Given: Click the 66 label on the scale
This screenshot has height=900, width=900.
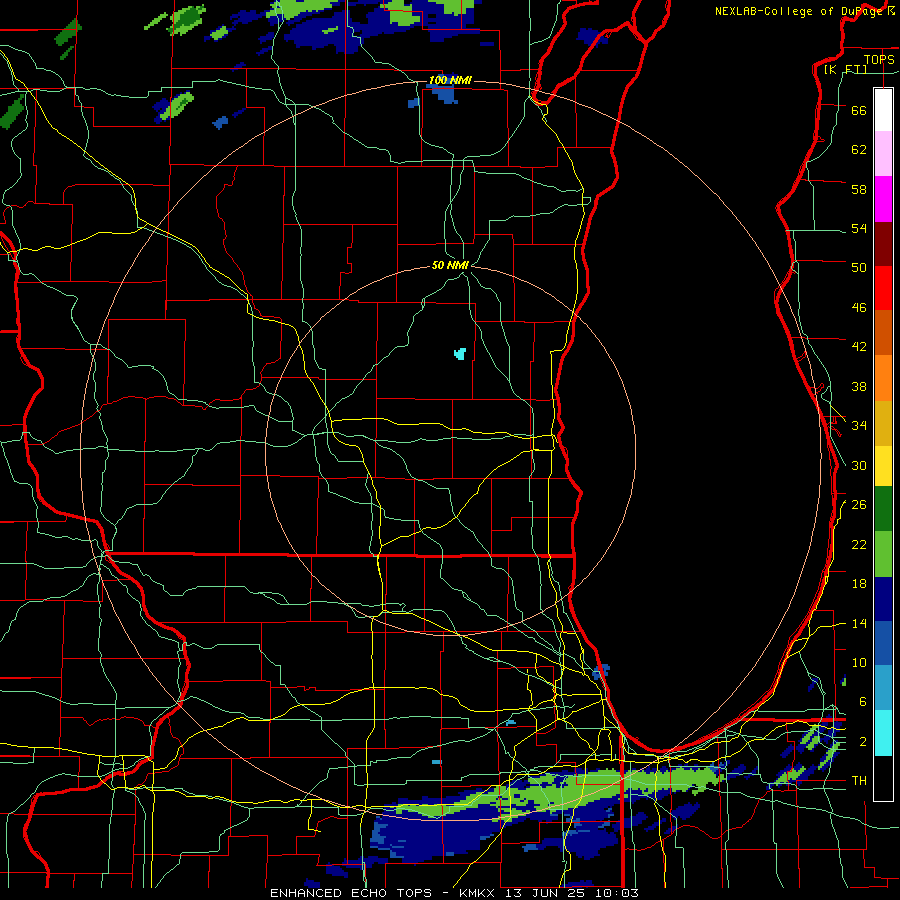Looking at the screenshot, I should [859, 110].
